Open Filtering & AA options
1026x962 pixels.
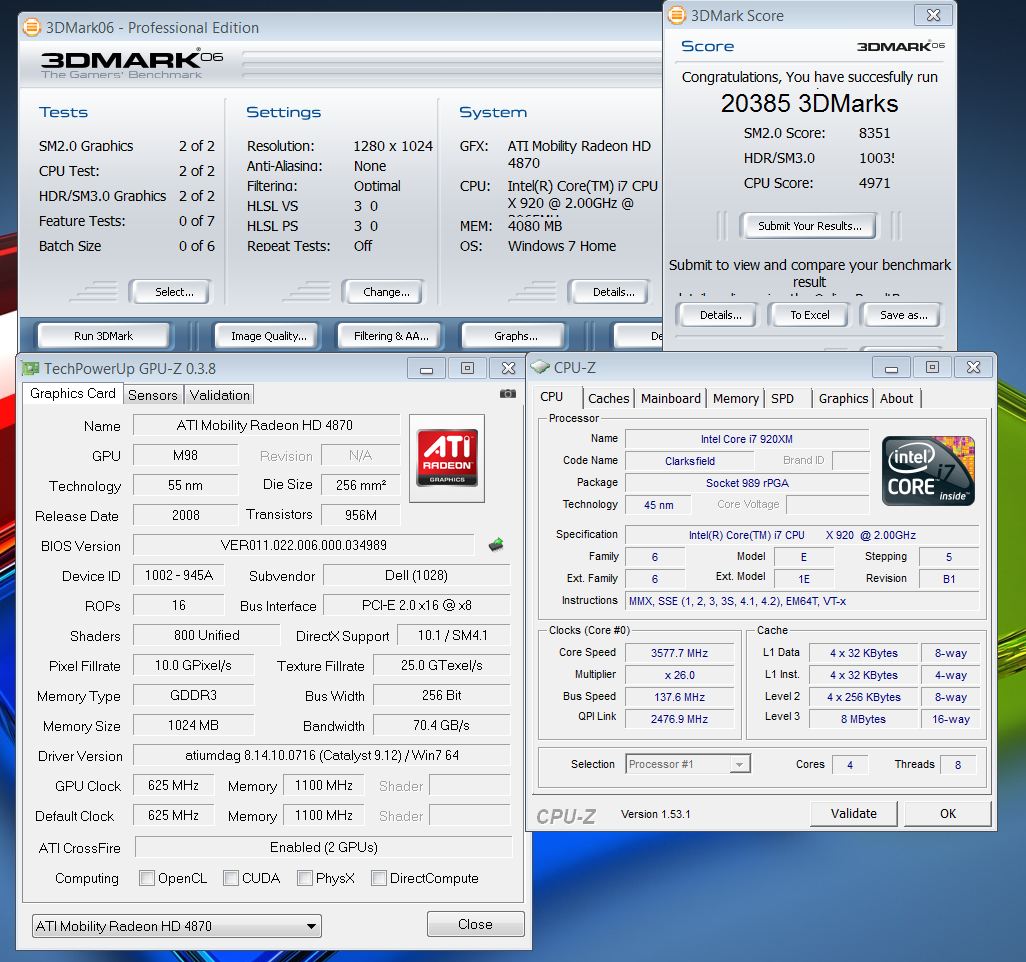391,336
